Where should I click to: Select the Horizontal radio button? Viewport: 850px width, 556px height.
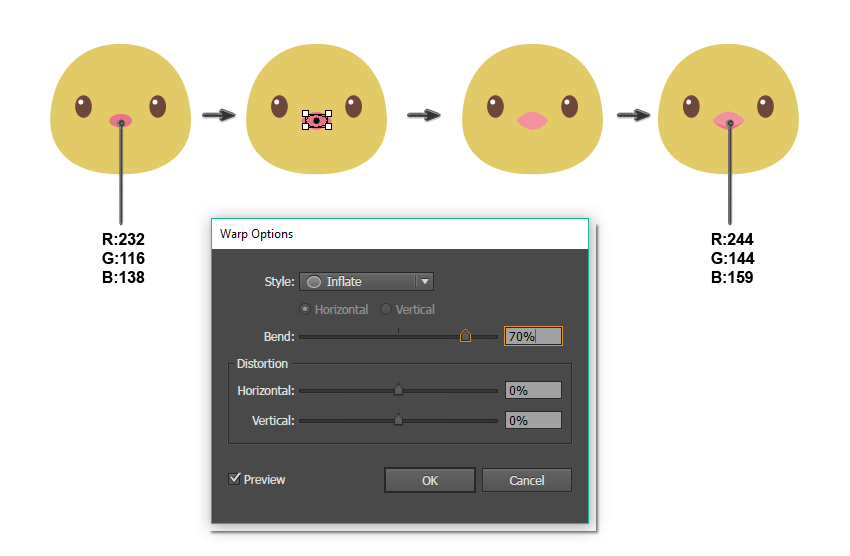(x=305, y=309)
